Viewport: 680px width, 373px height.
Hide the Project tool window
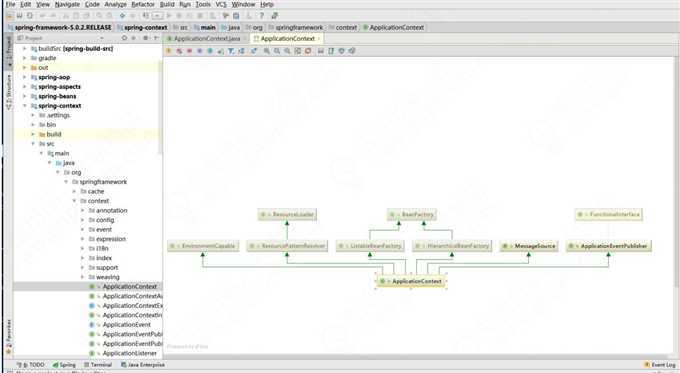point(156,38)
